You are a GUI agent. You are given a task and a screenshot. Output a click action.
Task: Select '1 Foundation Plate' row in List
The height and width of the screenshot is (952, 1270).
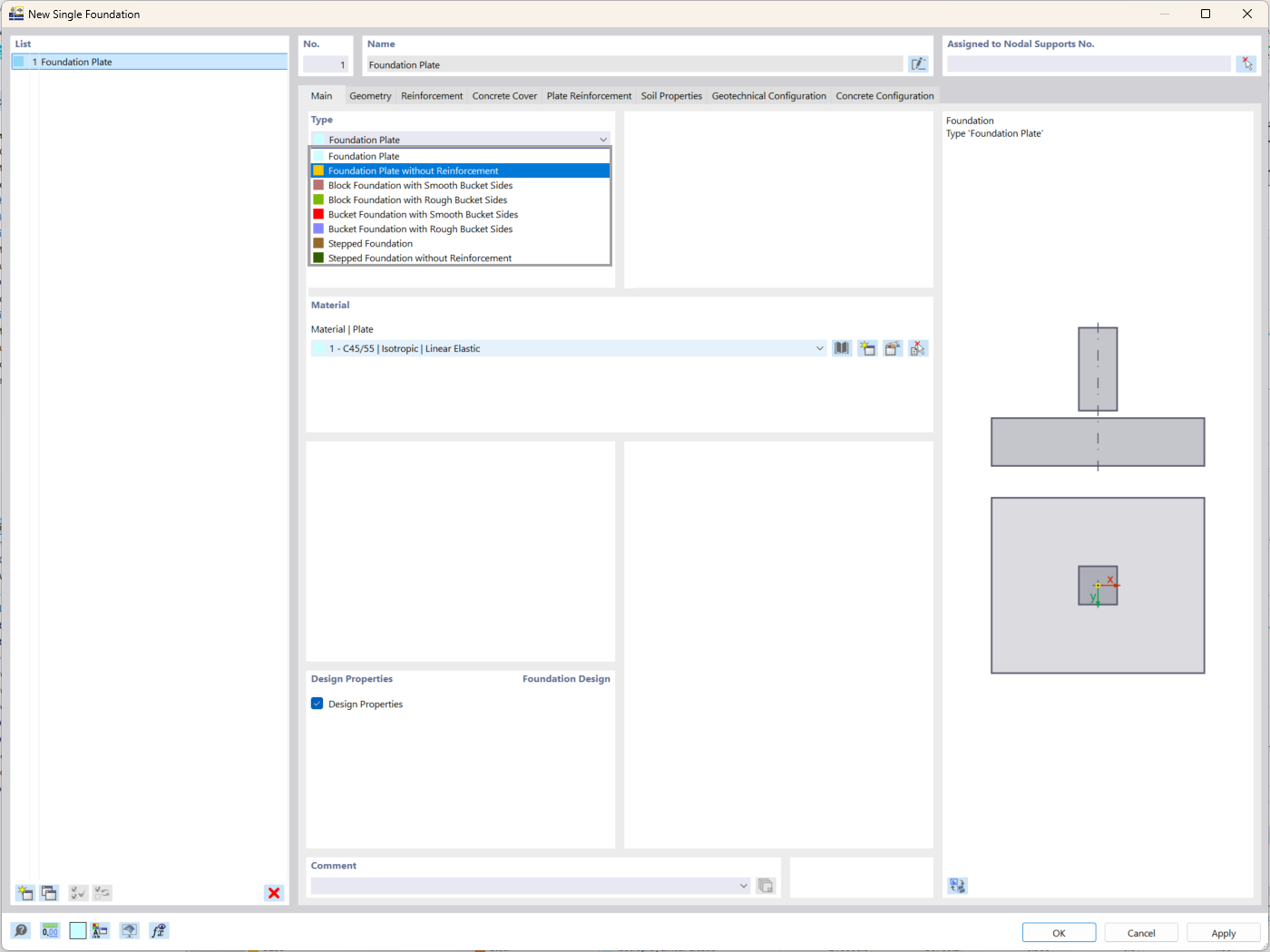150,62
